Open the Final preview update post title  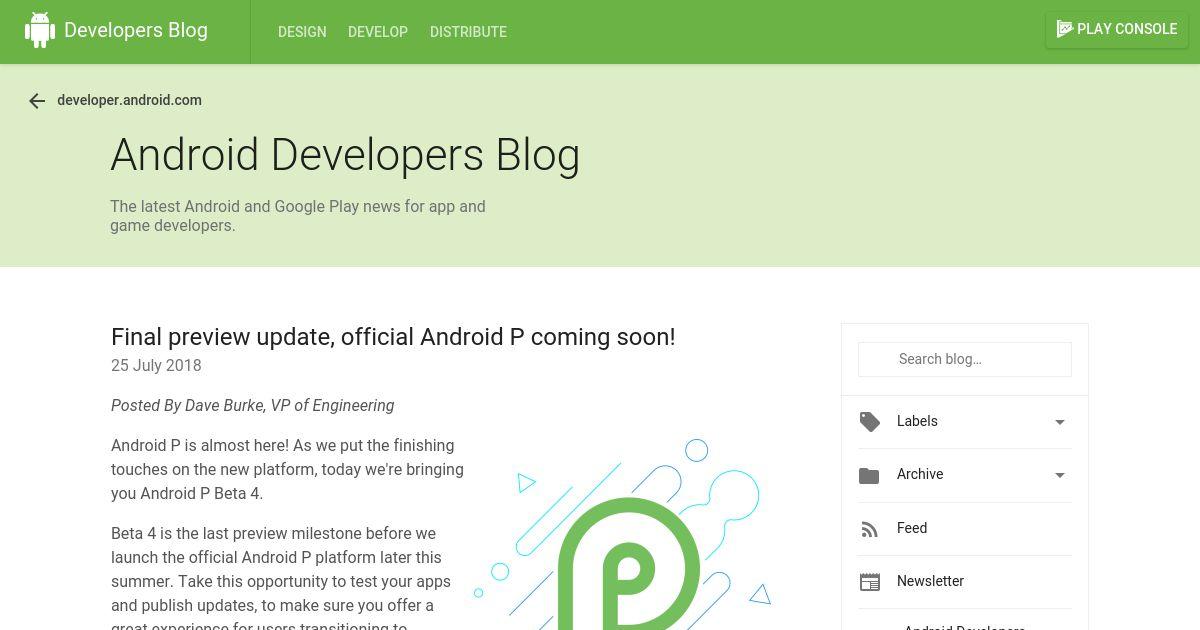coord(393,337)
